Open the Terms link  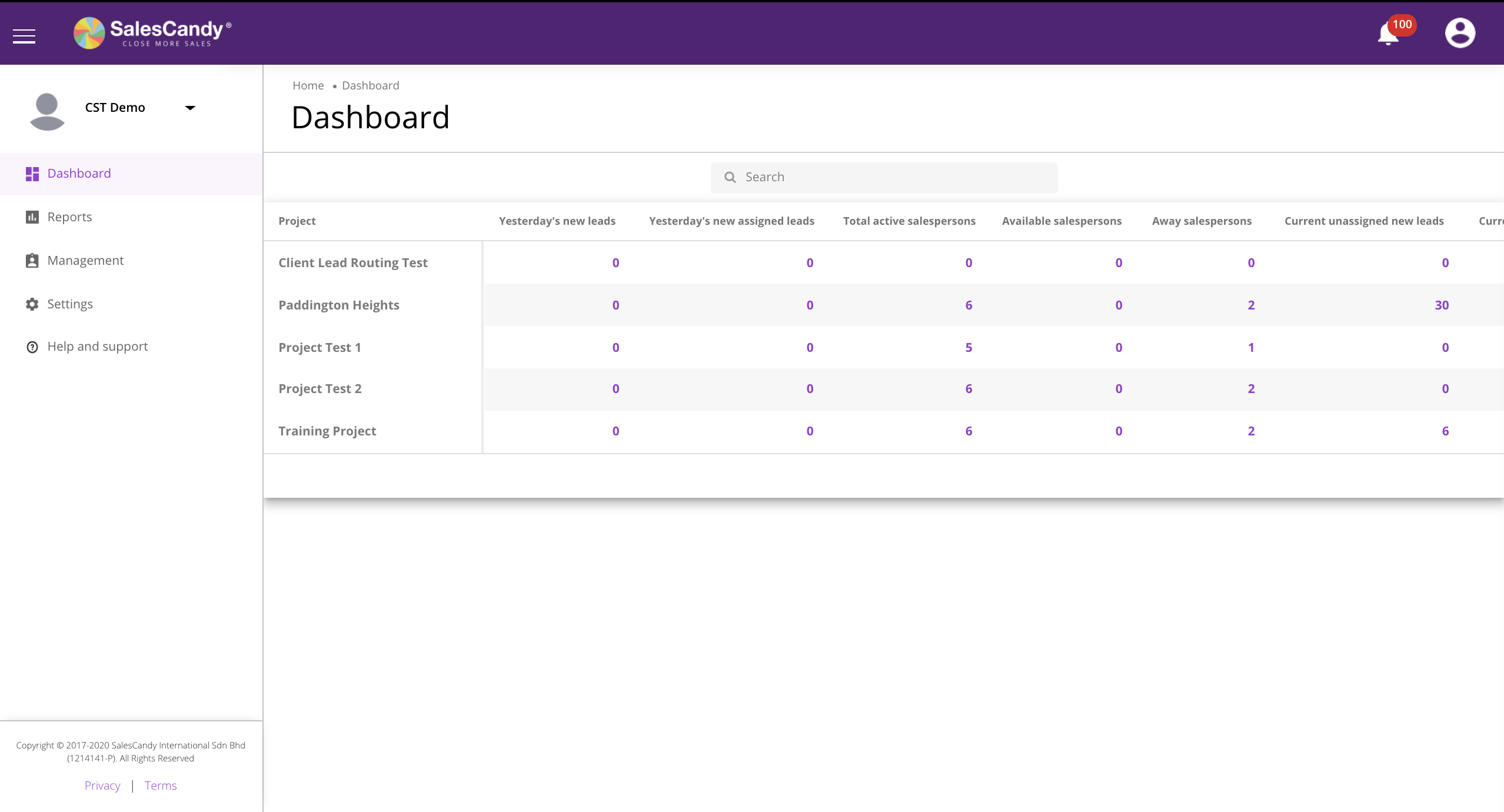point(161,786)
